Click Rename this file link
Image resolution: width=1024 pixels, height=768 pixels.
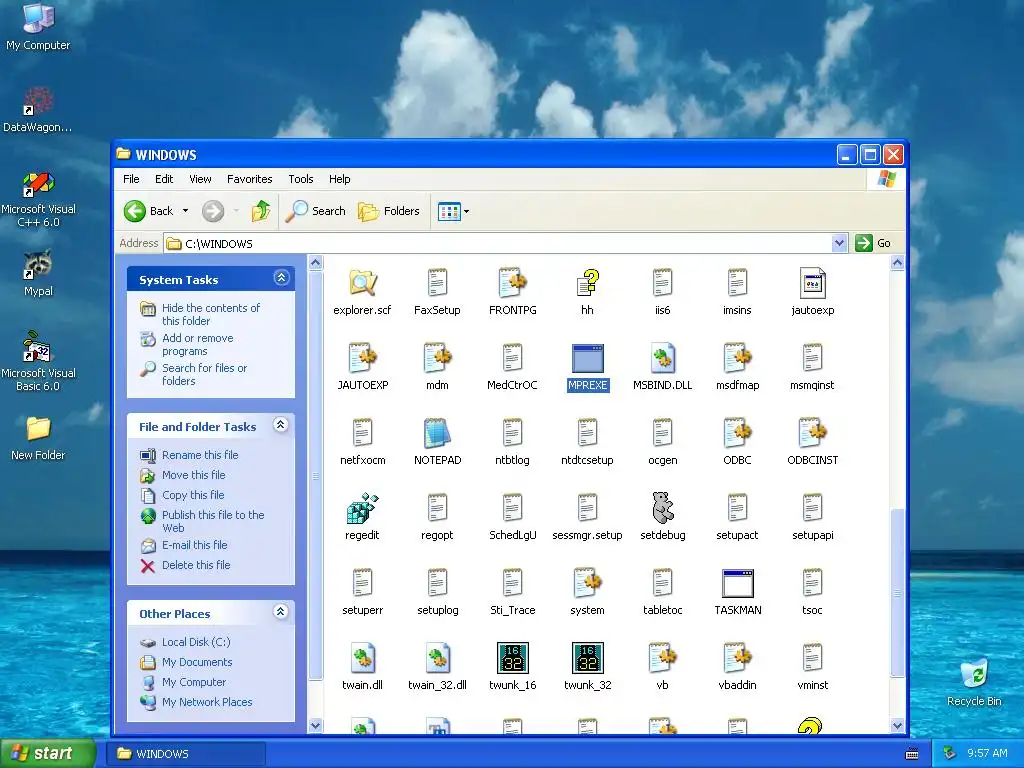tap(200, 455)
